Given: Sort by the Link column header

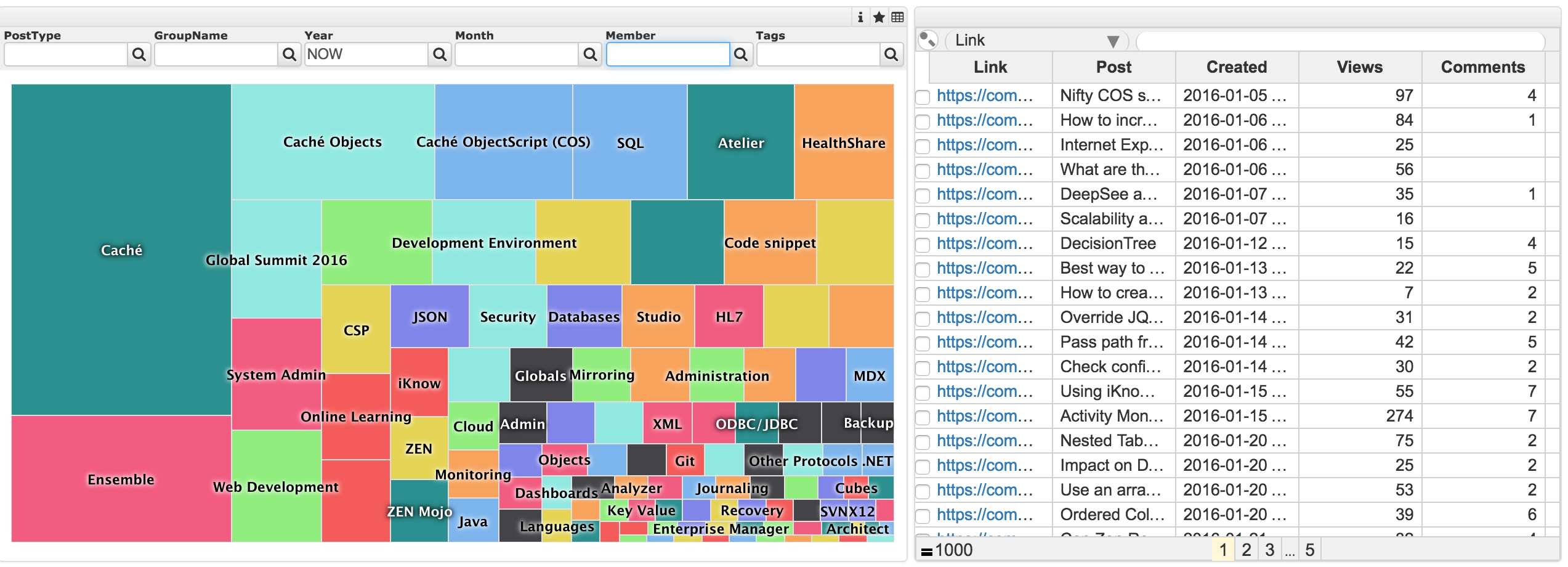Looking at the screenshot, I should [x=990, y=67].
